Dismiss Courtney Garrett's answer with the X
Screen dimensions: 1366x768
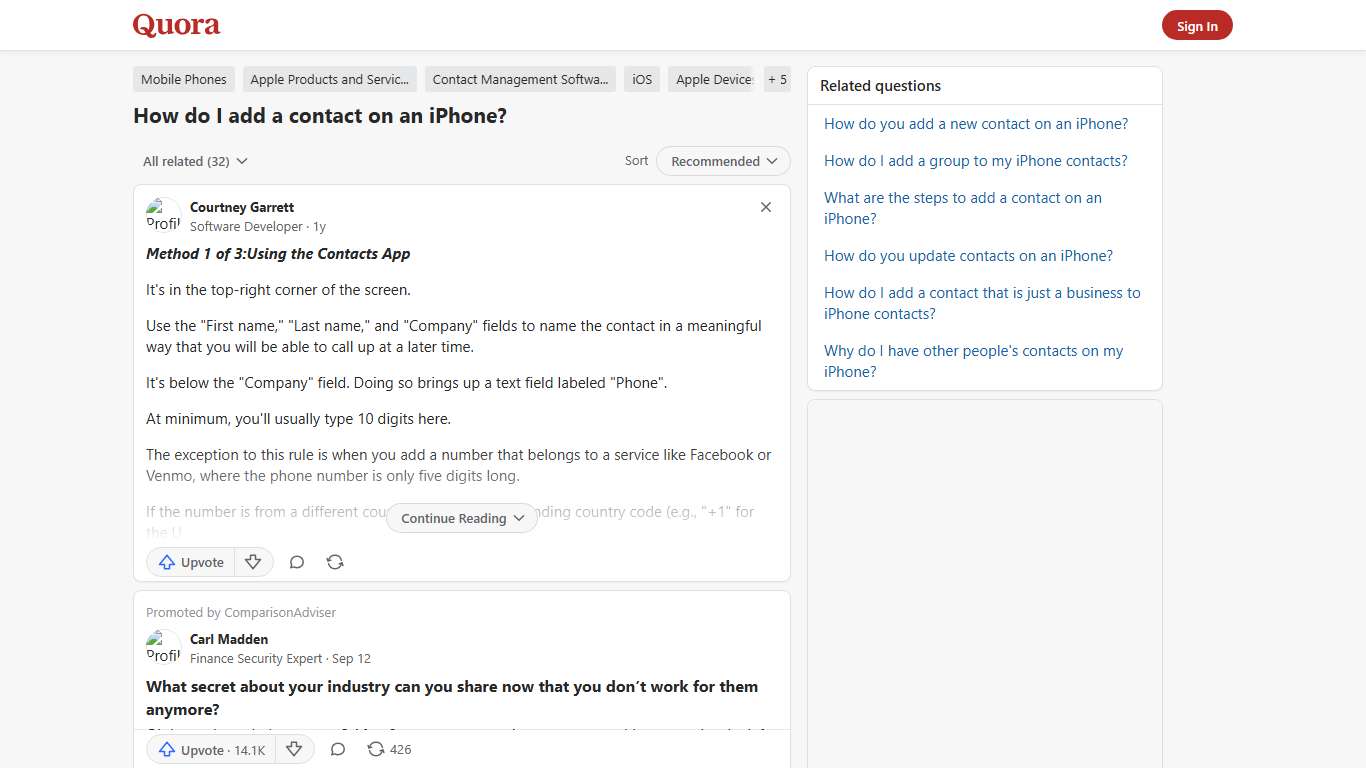pos(766,207)
